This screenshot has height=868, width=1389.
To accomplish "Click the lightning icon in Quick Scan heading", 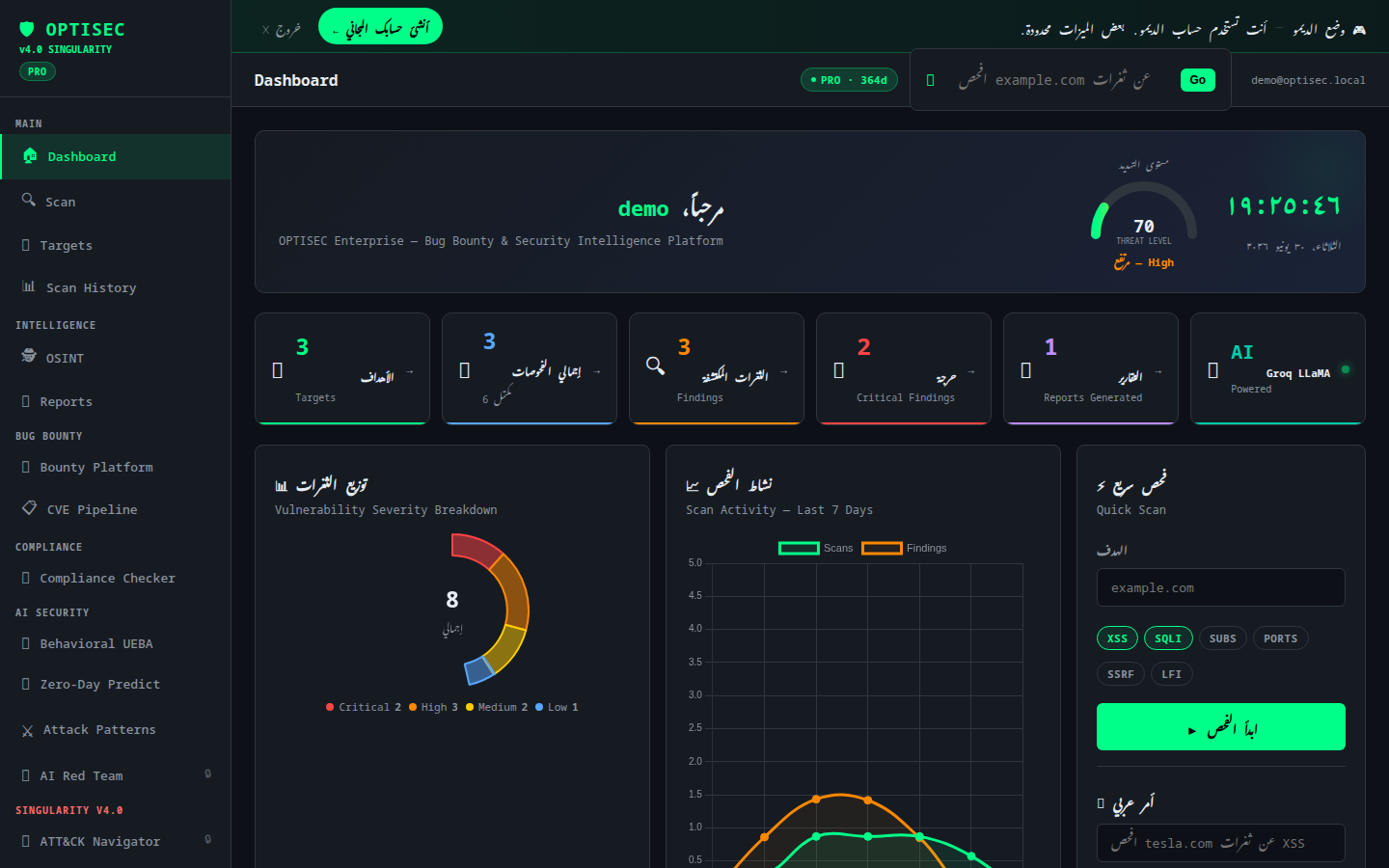I will coord(1102,486).
